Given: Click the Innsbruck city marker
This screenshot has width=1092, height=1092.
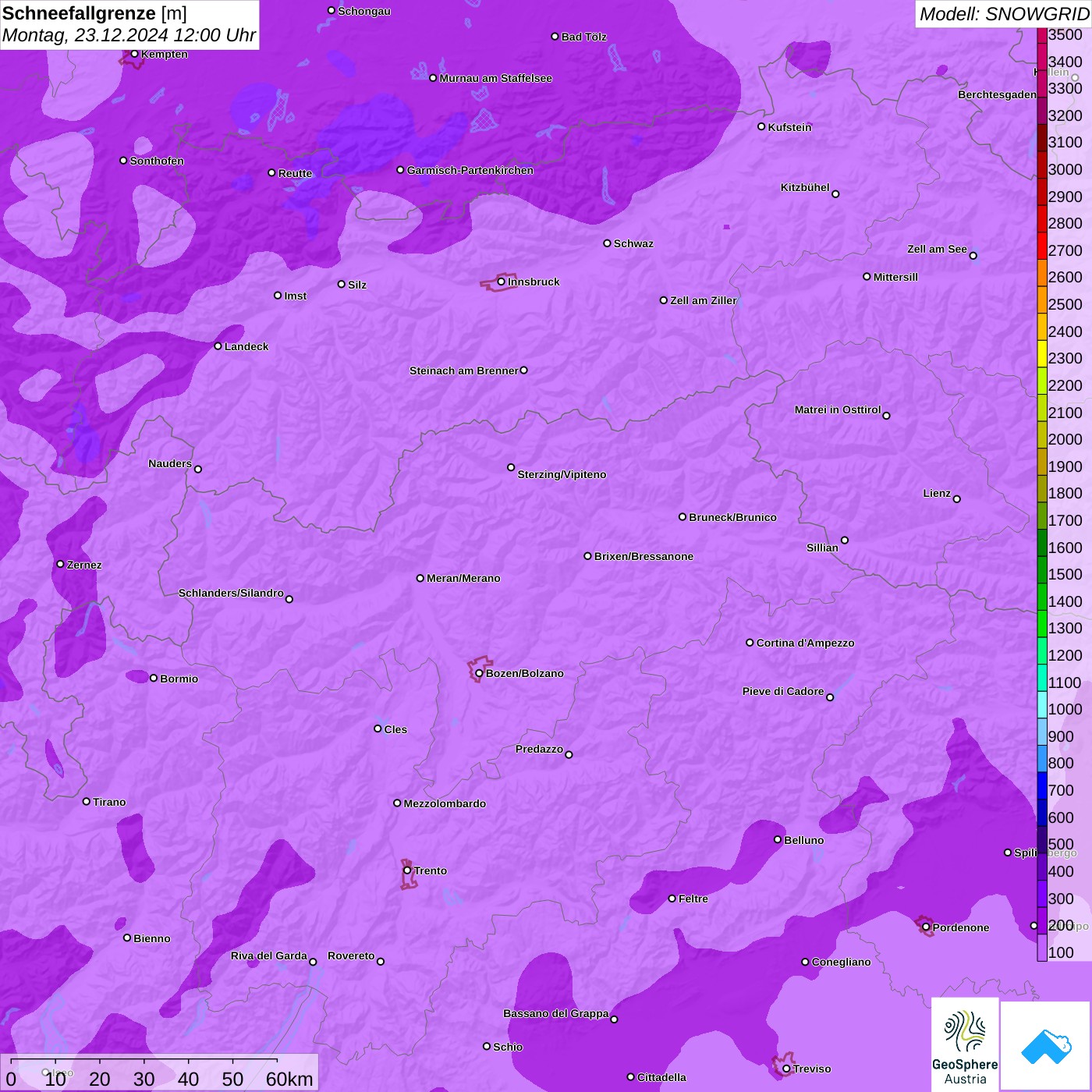Looking at the screenshot, I should point(502,282).
